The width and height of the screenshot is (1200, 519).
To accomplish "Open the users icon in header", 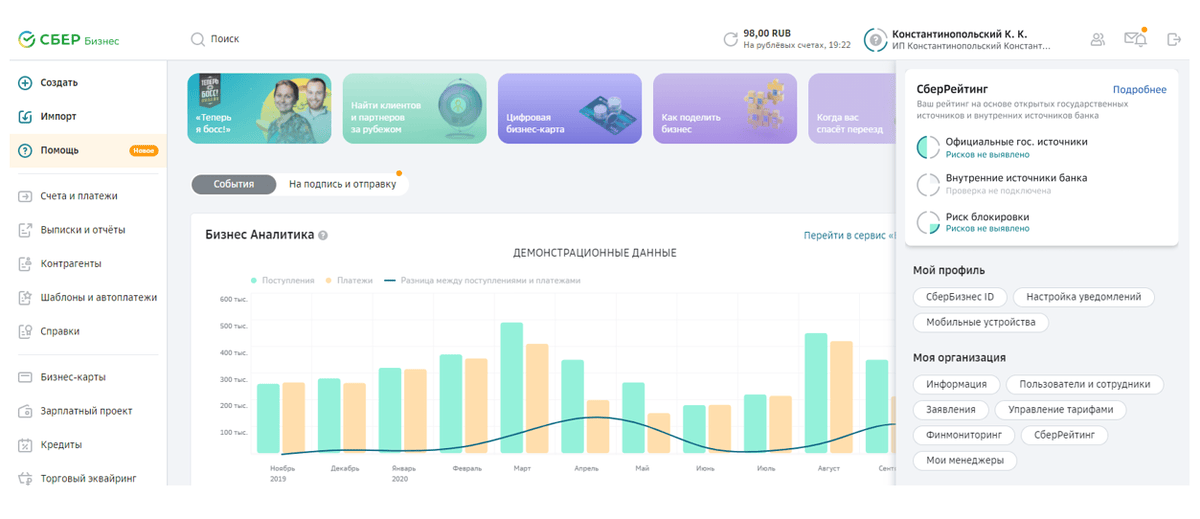I will pos(1098,39).
